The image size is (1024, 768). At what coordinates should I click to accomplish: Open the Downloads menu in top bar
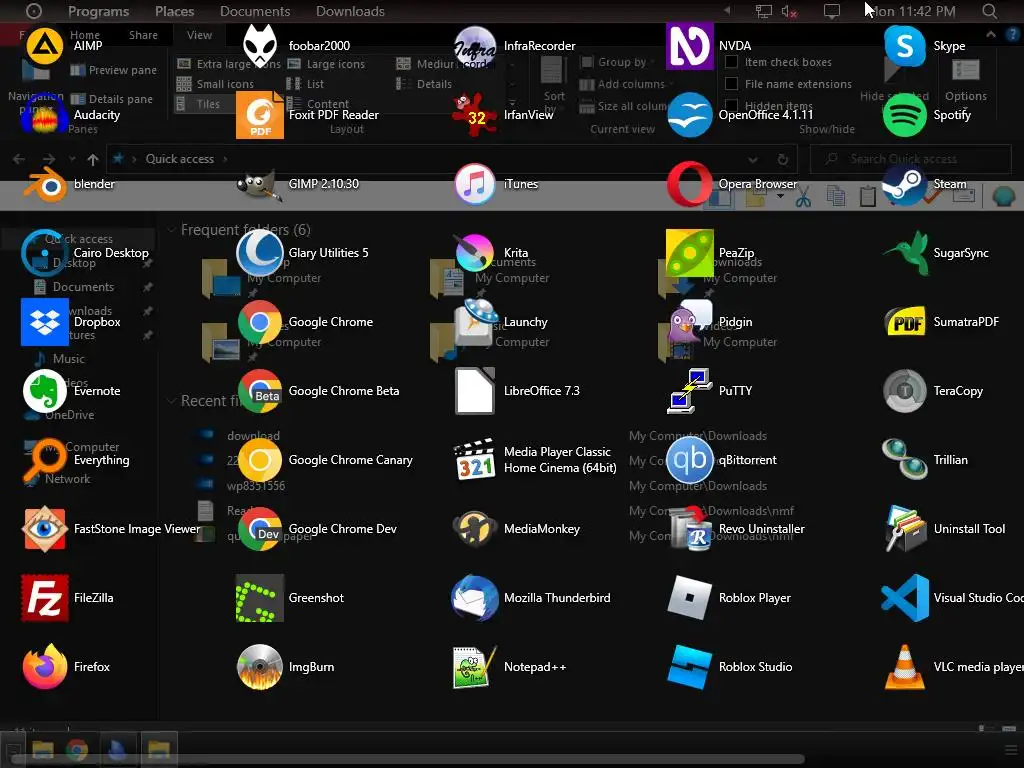point(350,11)
